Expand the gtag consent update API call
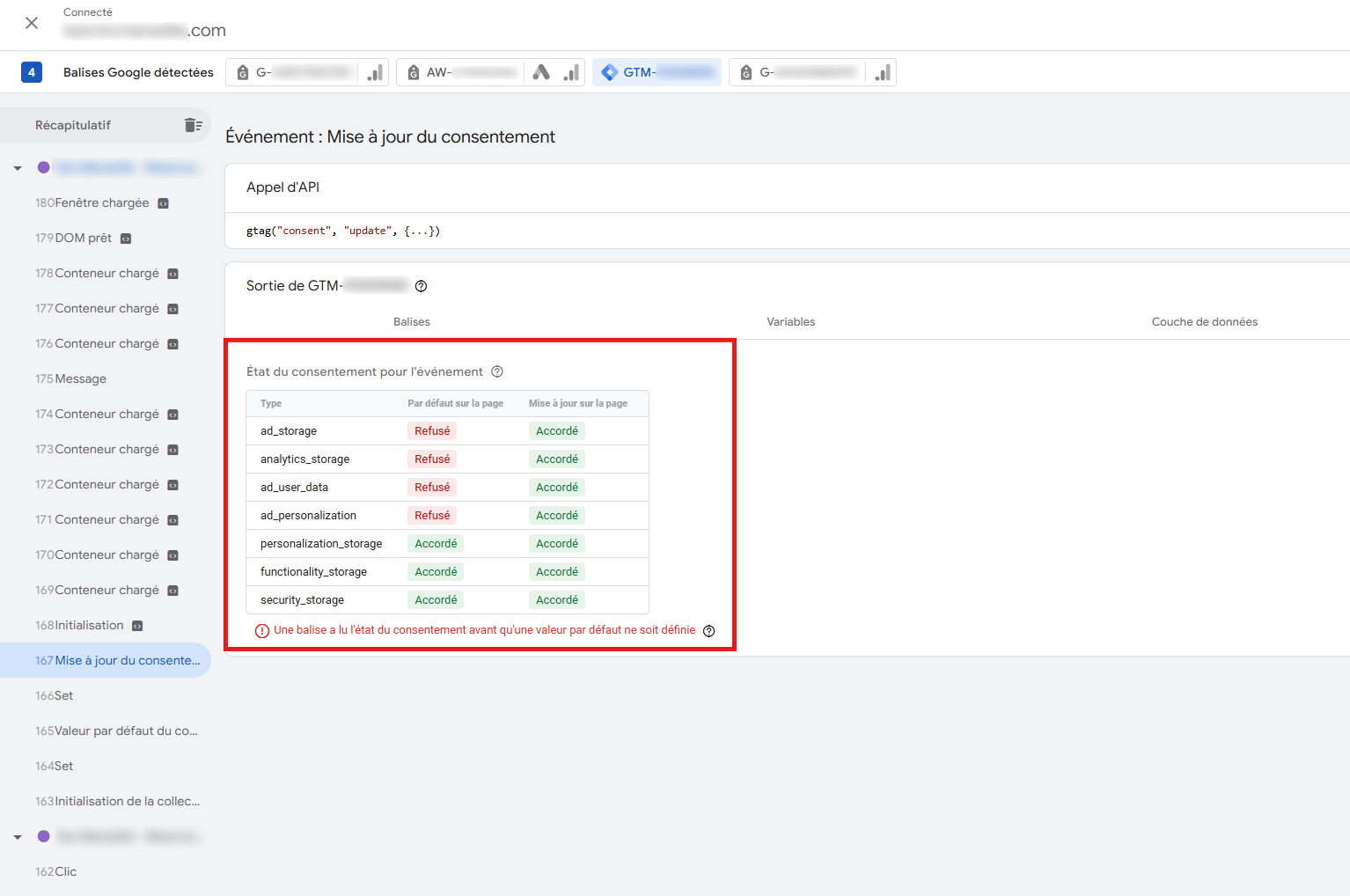 point(422,231)
